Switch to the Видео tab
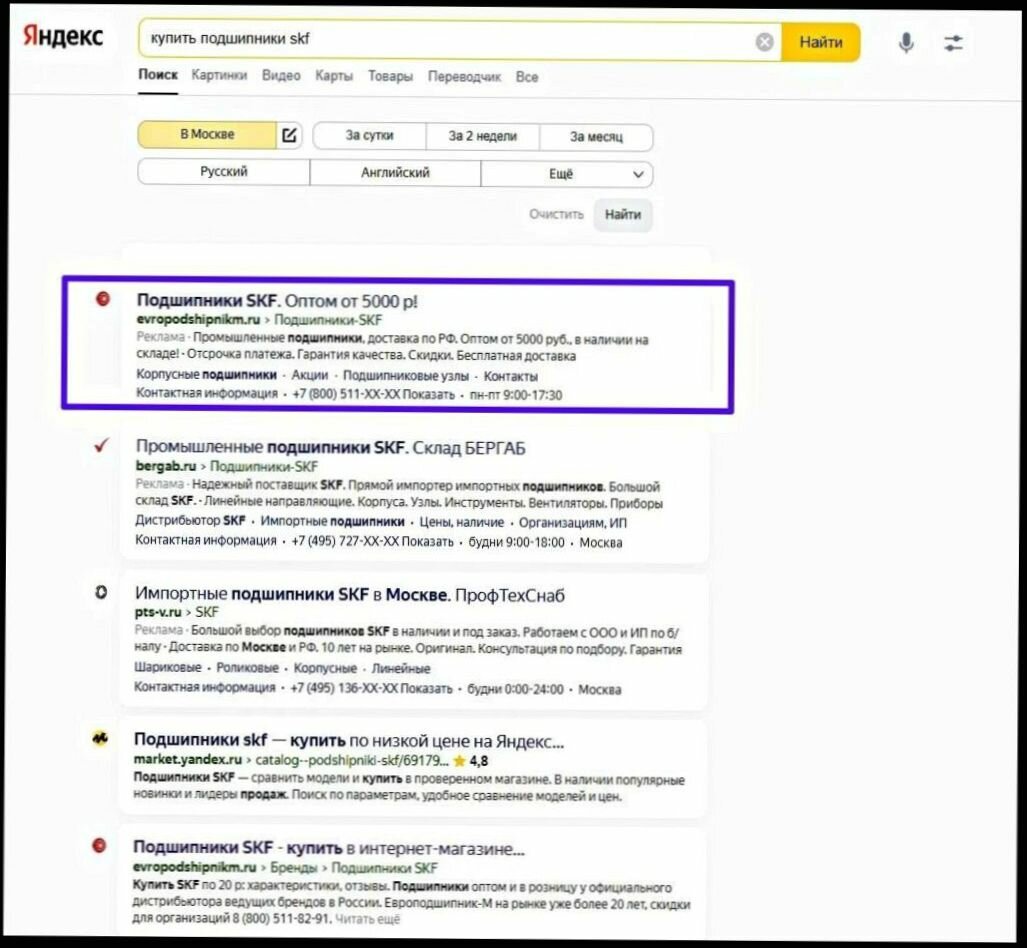Image resolution: width=1027 pixels, height=948 pixels. [x=281, y=76]
